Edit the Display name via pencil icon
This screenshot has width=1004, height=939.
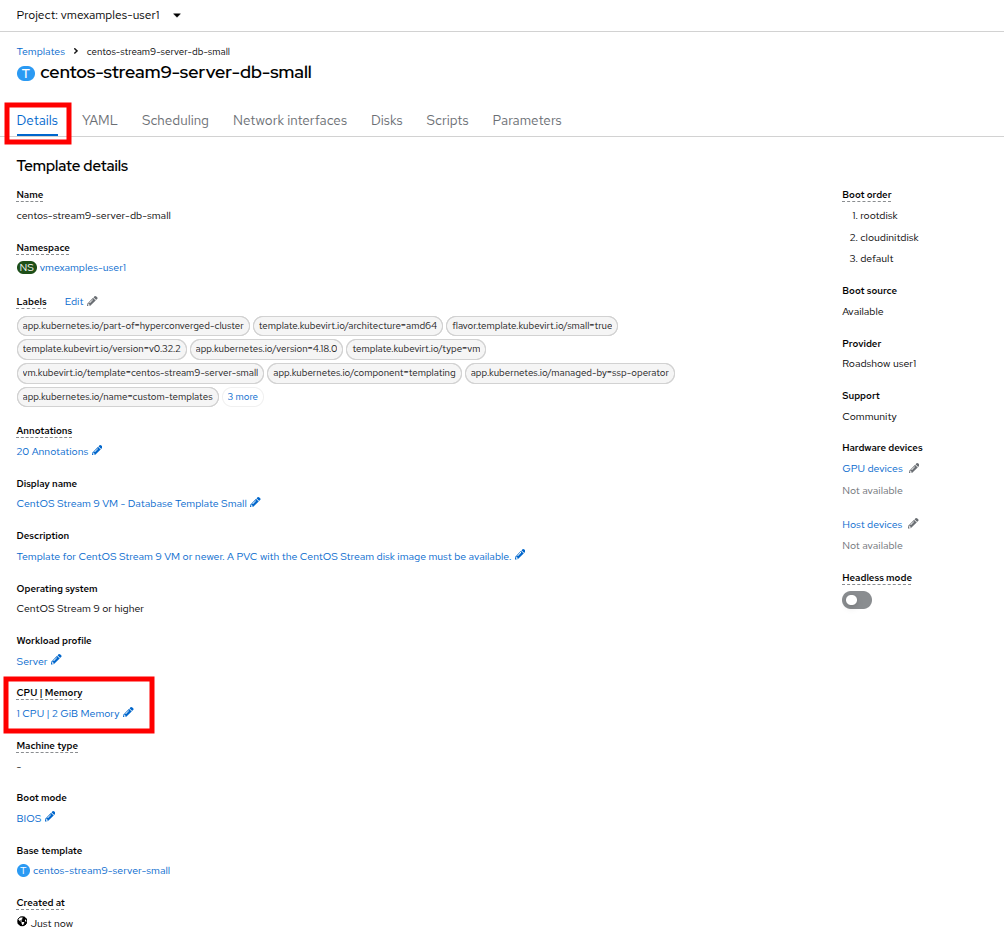click(256, 503)
